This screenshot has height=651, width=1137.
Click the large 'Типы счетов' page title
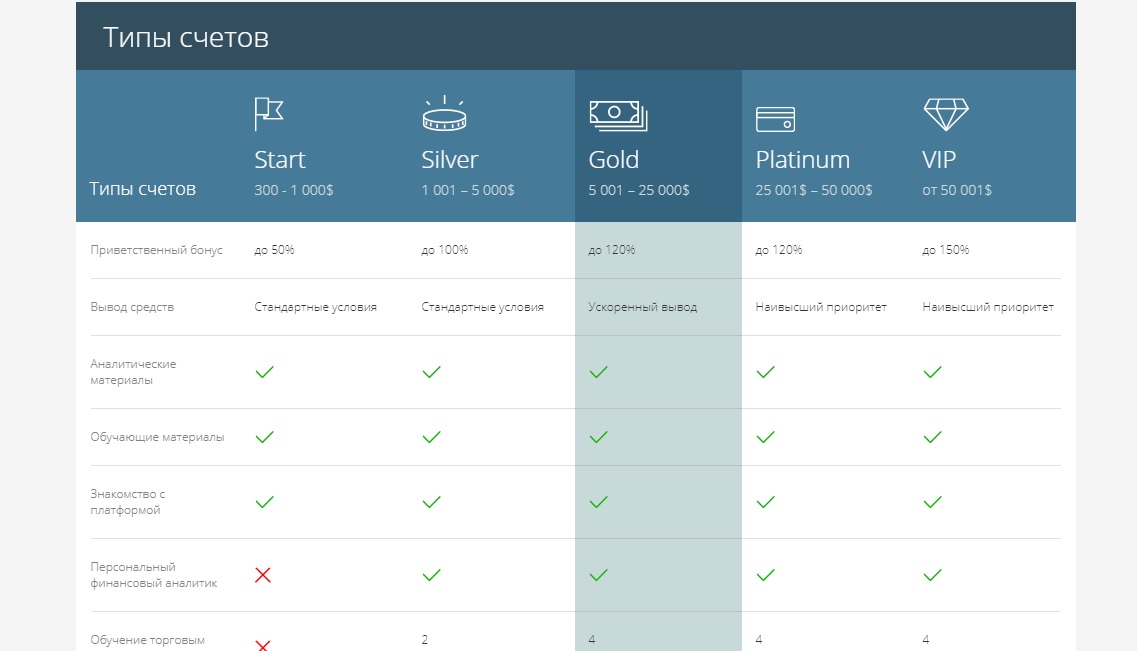tap(186, 37)
